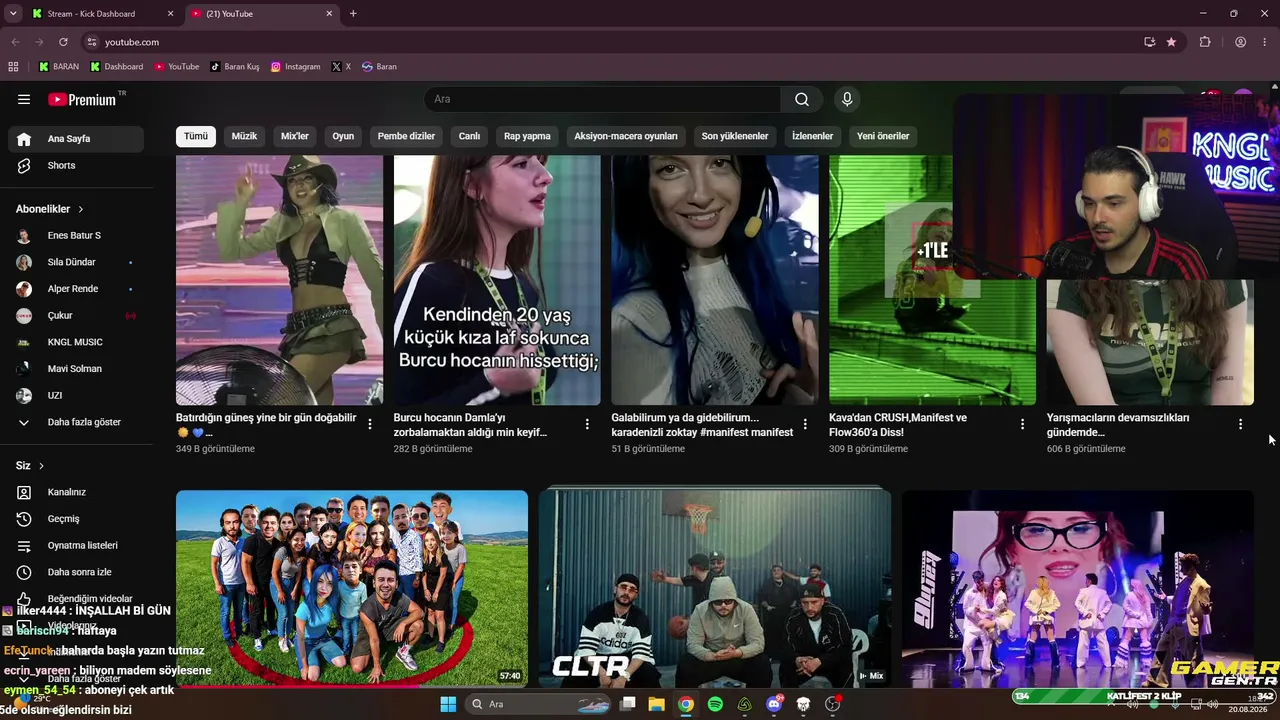Open Oynatma listeleri playlists

(x=76, y=545)
